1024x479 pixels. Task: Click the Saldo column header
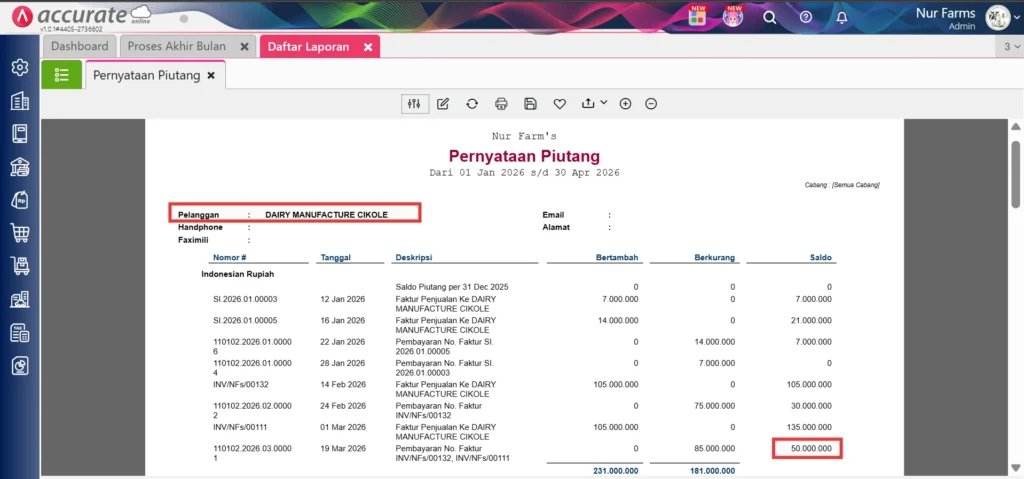tap(820, 257)
